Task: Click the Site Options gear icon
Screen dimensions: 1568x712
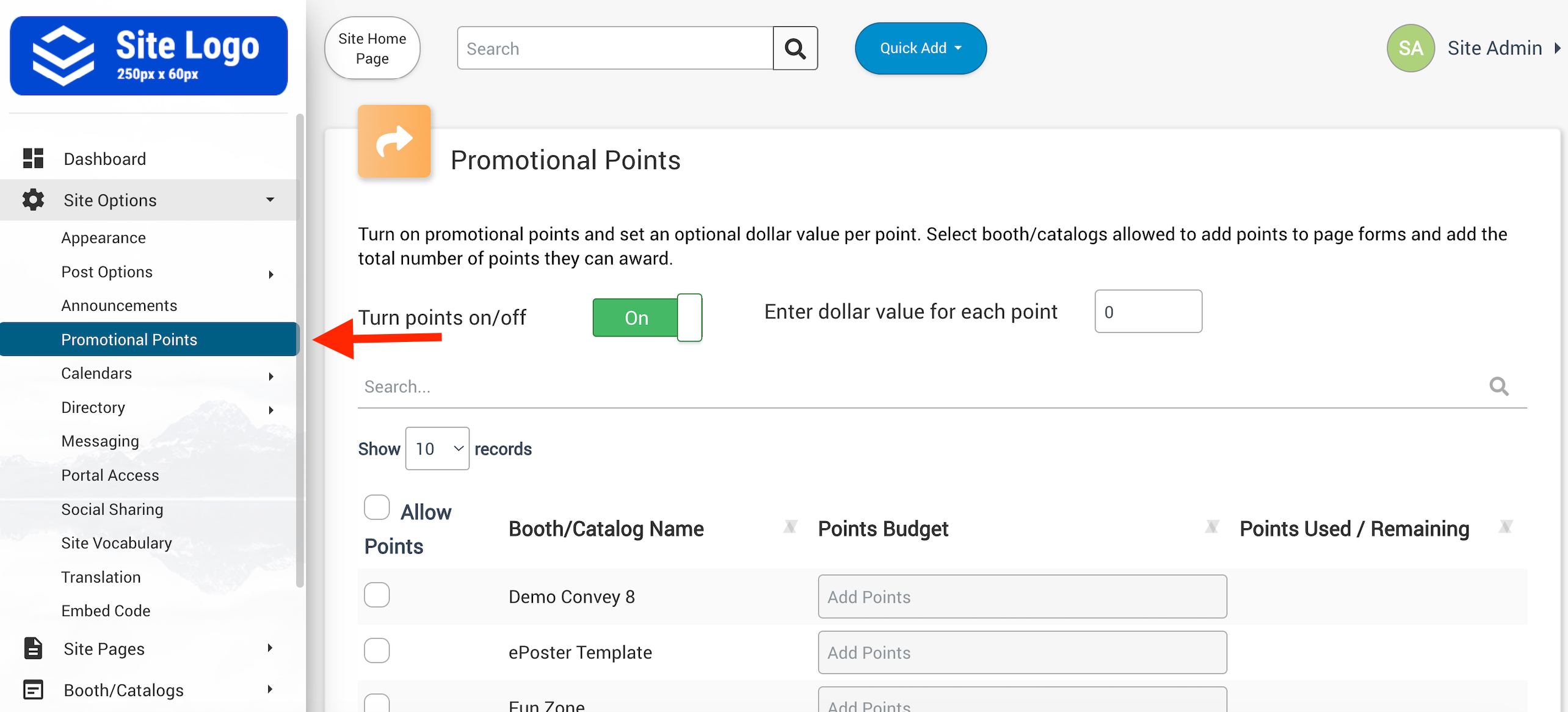Action: (x=33, y=200)
